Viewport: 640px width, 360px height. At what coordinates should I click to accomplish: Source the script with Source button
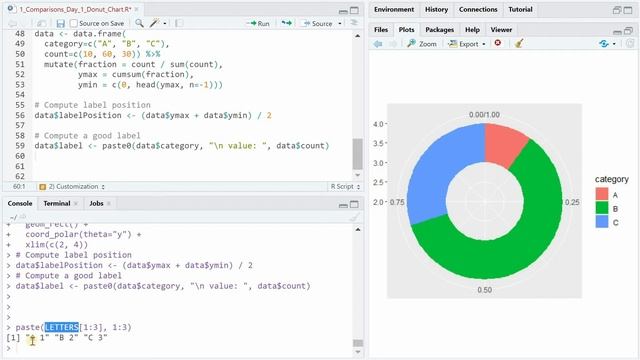coord(318,23)
